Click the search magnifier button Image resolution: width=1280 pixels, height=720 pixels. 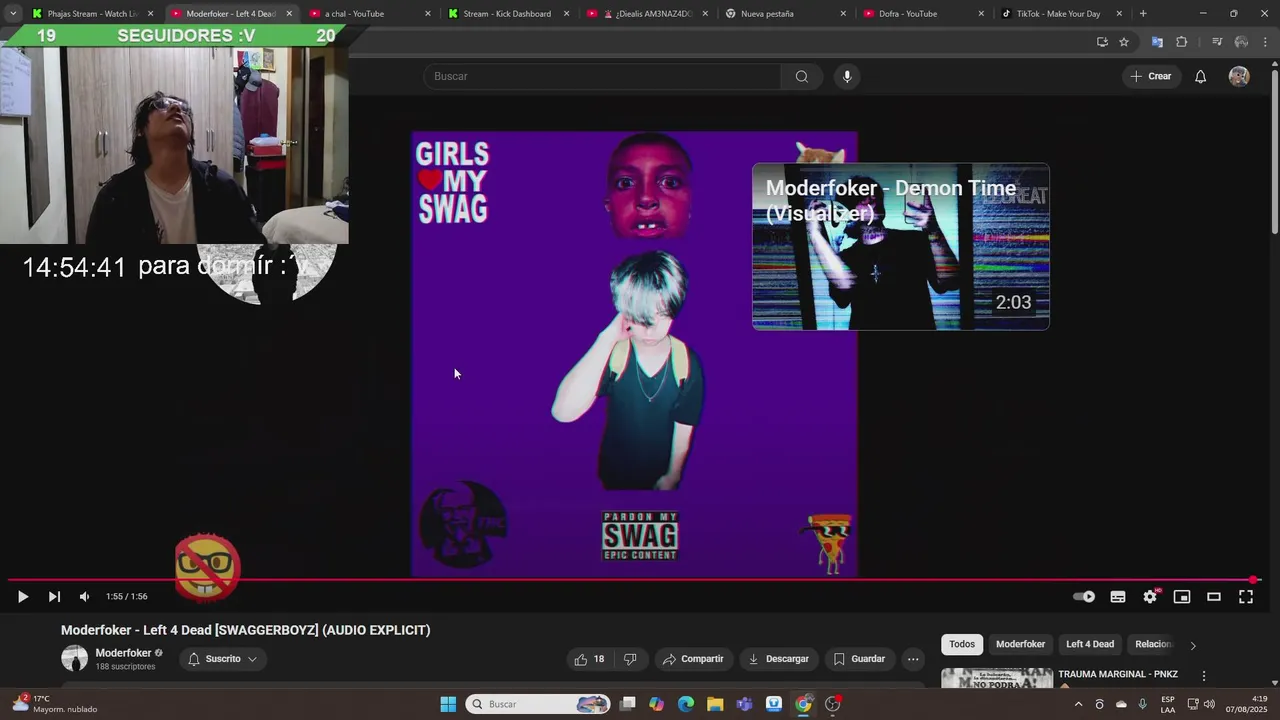click(x=802, y=76)
